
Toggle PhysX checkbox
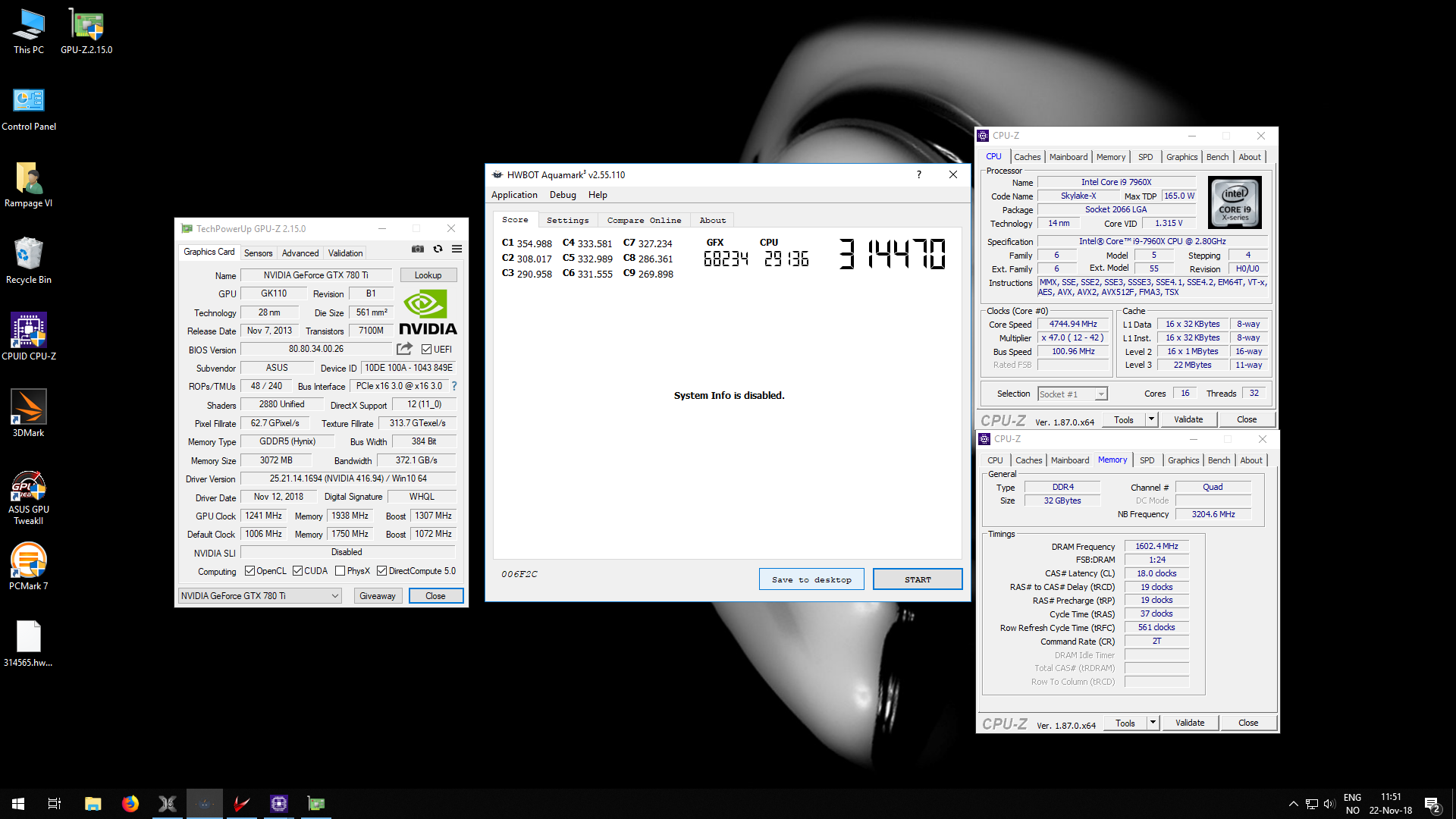[340, 571]
